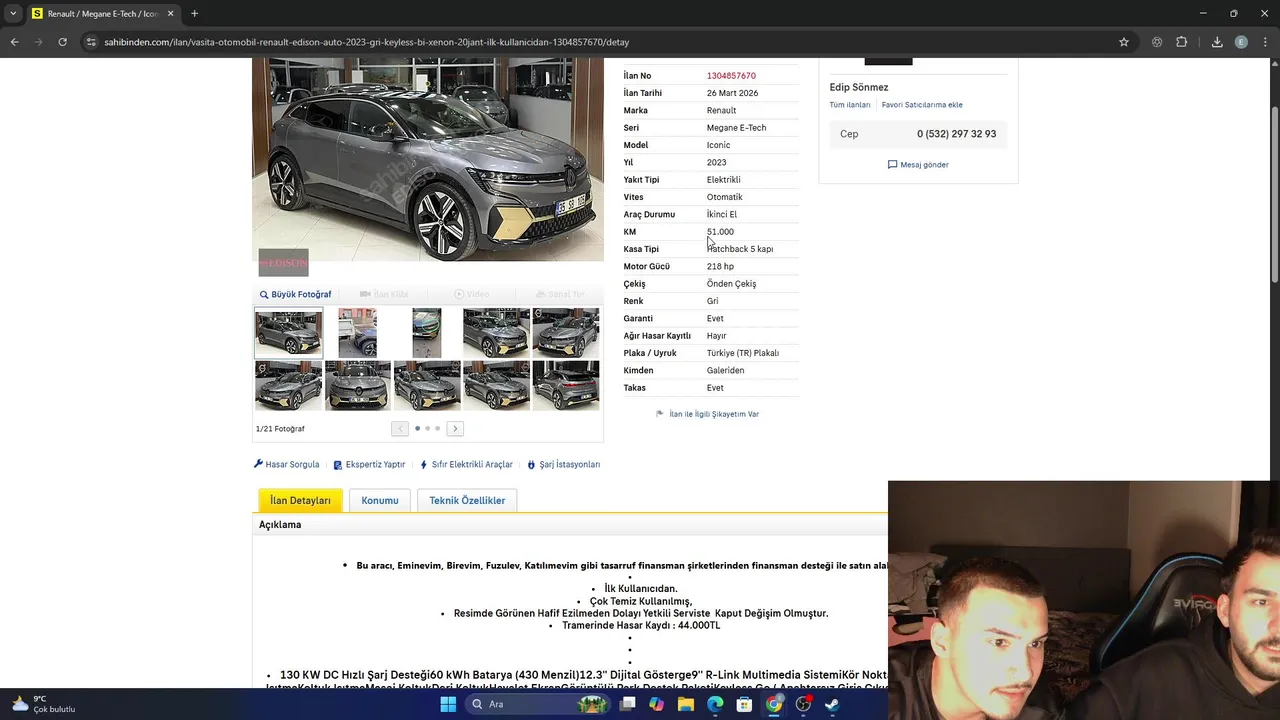The image size is (1280, 720).
Task: Open Sıfır Elektrikli Araçlar link
Action: tap(466, 464)
